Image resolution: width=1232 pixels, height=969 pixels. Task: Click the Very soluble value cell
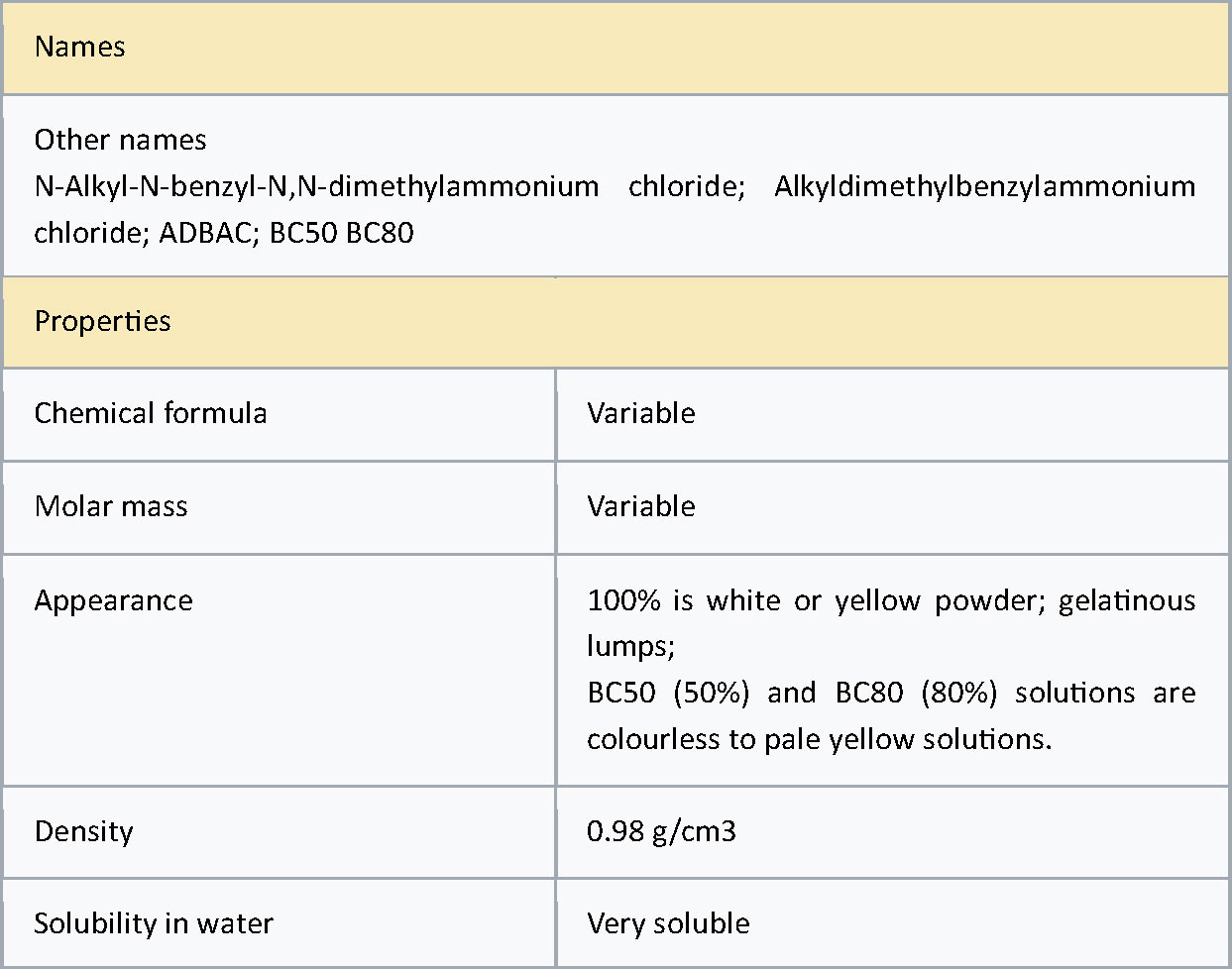click(893, 923)
